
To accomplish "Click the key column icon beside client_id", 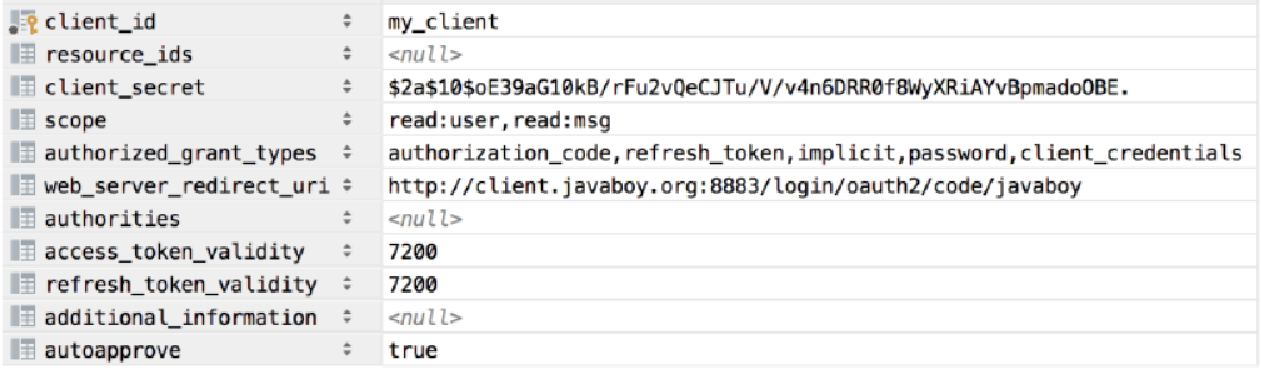I will click(x=21, y=22).
